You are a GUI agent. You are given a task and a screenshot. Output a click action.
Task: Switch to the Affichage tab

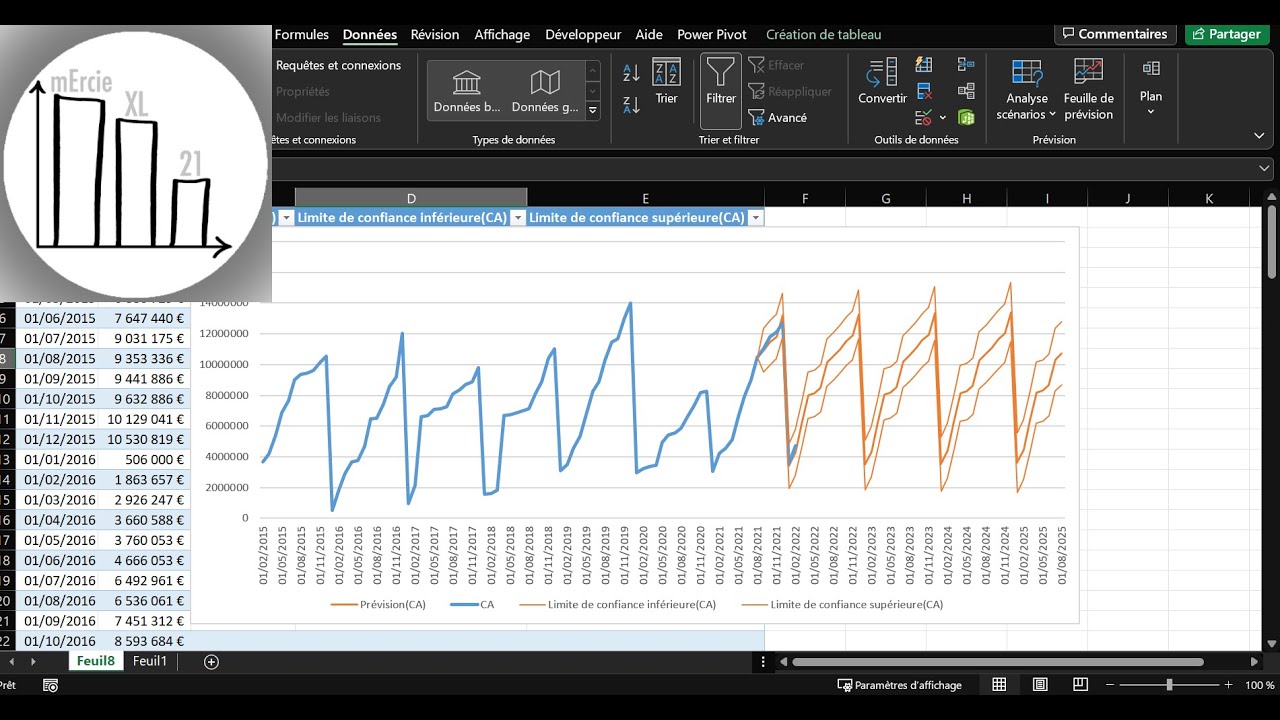(x=502, y=34)
